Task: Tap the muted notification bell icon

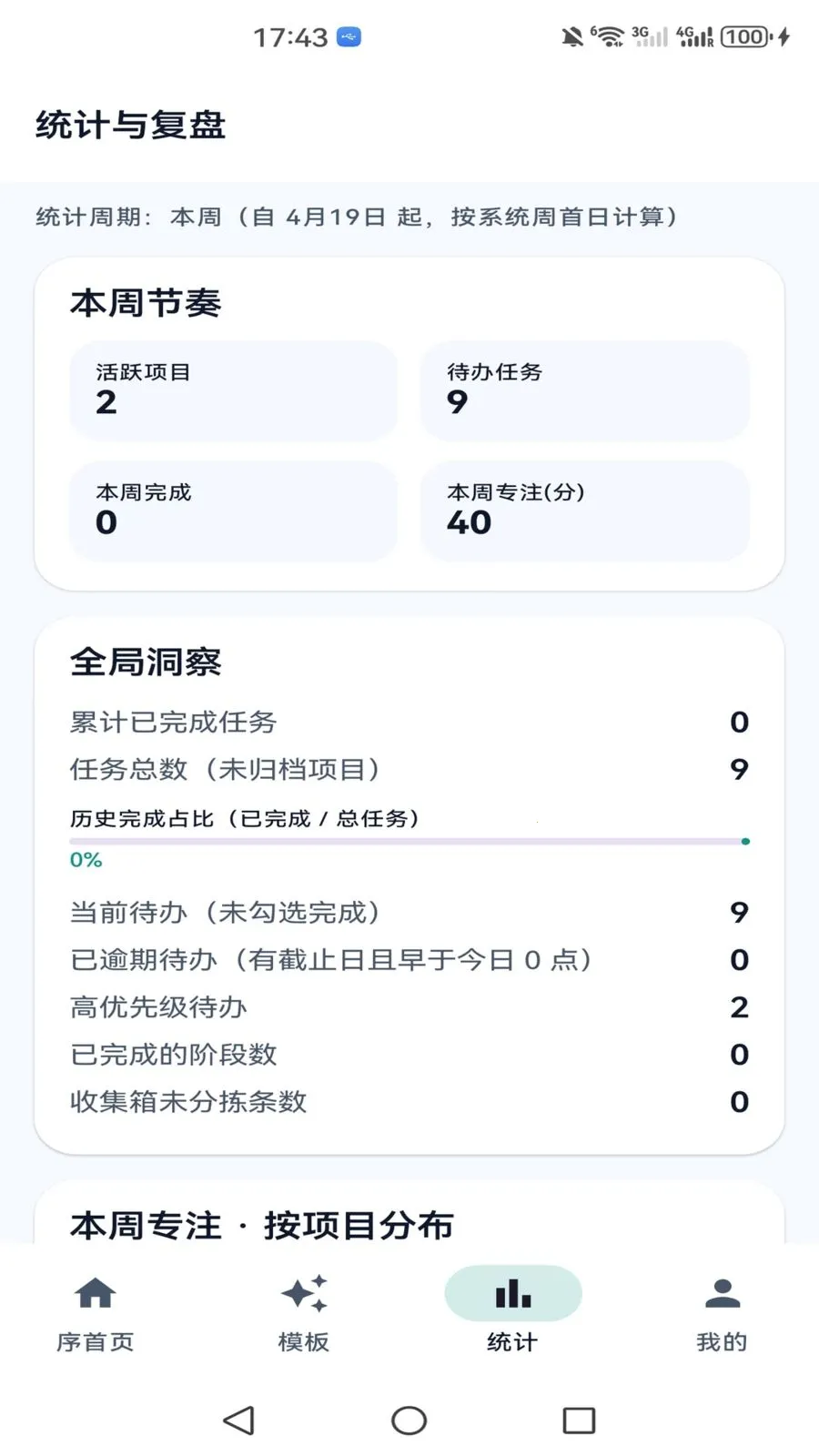Action: click(x=571, y=37)
